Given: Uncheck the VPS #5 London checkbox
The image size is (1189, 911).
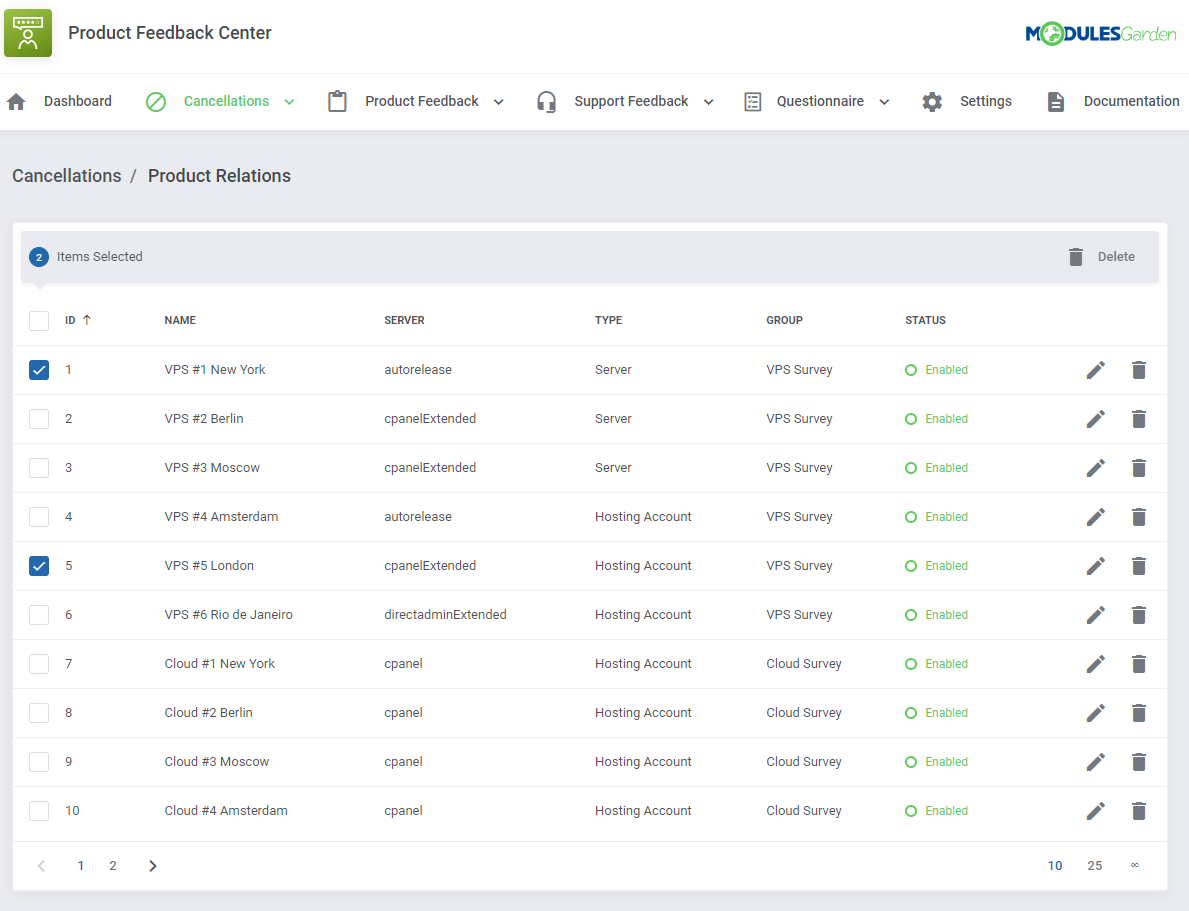Looking at the screenshot, I should 39,566.
